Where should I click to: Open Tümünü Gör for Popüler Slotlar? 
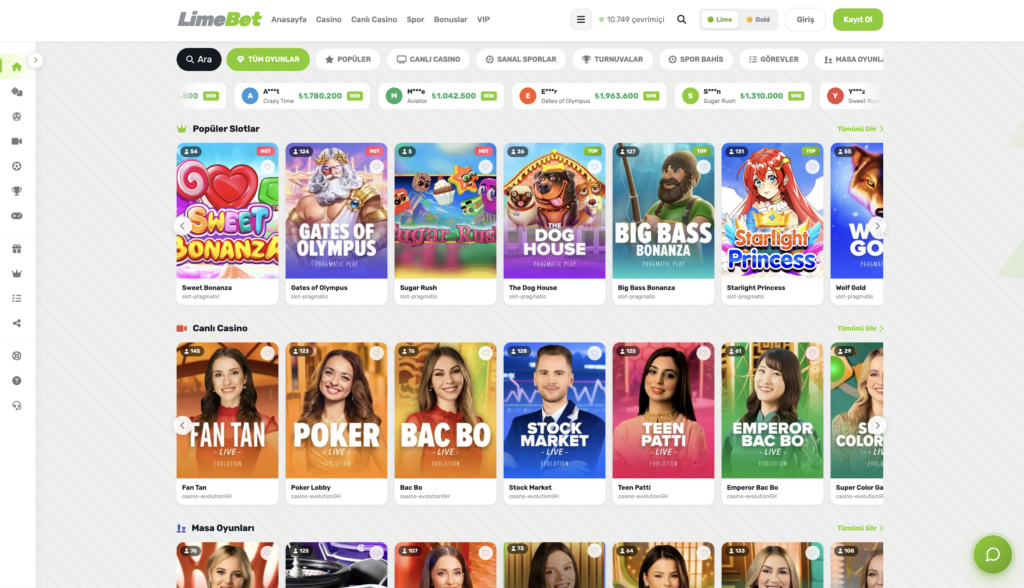pos(859,129)
